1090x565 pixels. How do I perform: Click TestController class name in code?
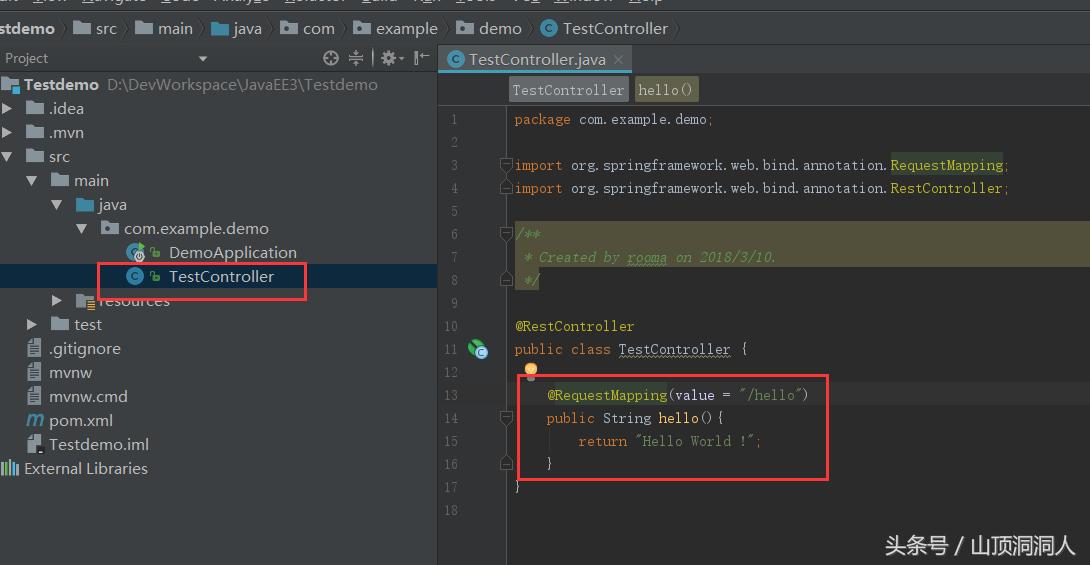click(x=674, y=349)
